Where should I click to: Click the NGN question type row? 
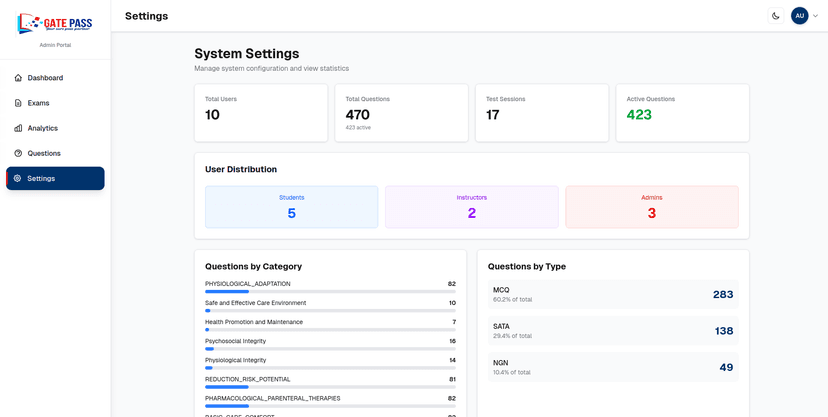click(613, 367)
